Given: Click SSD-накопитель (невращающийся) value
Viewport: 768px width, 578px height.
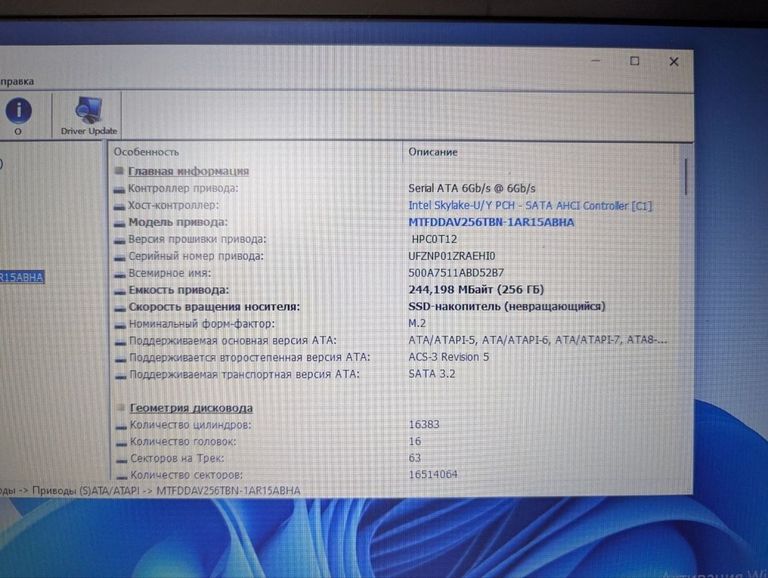Looking at the screenshot, I should click(506, 307).
